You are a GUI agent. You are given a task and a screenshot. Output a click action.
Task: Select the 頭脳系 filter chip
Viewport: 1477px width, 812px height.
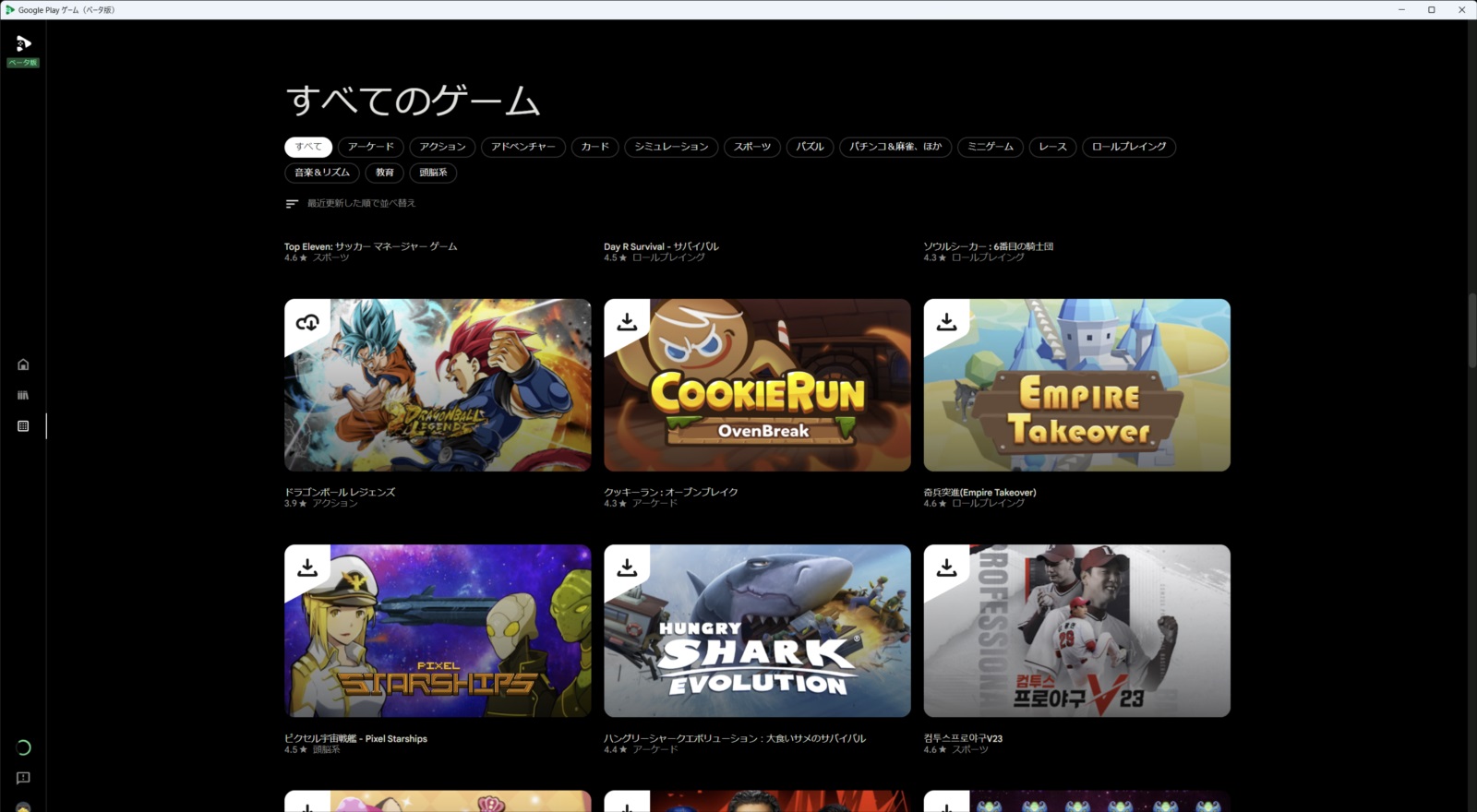click(433, 173)
